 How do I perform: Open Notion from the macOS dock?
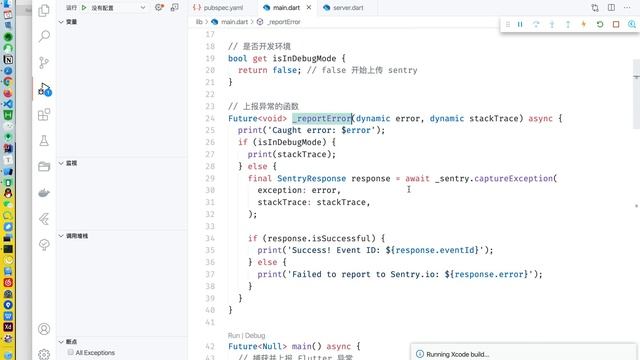point(8,60)
